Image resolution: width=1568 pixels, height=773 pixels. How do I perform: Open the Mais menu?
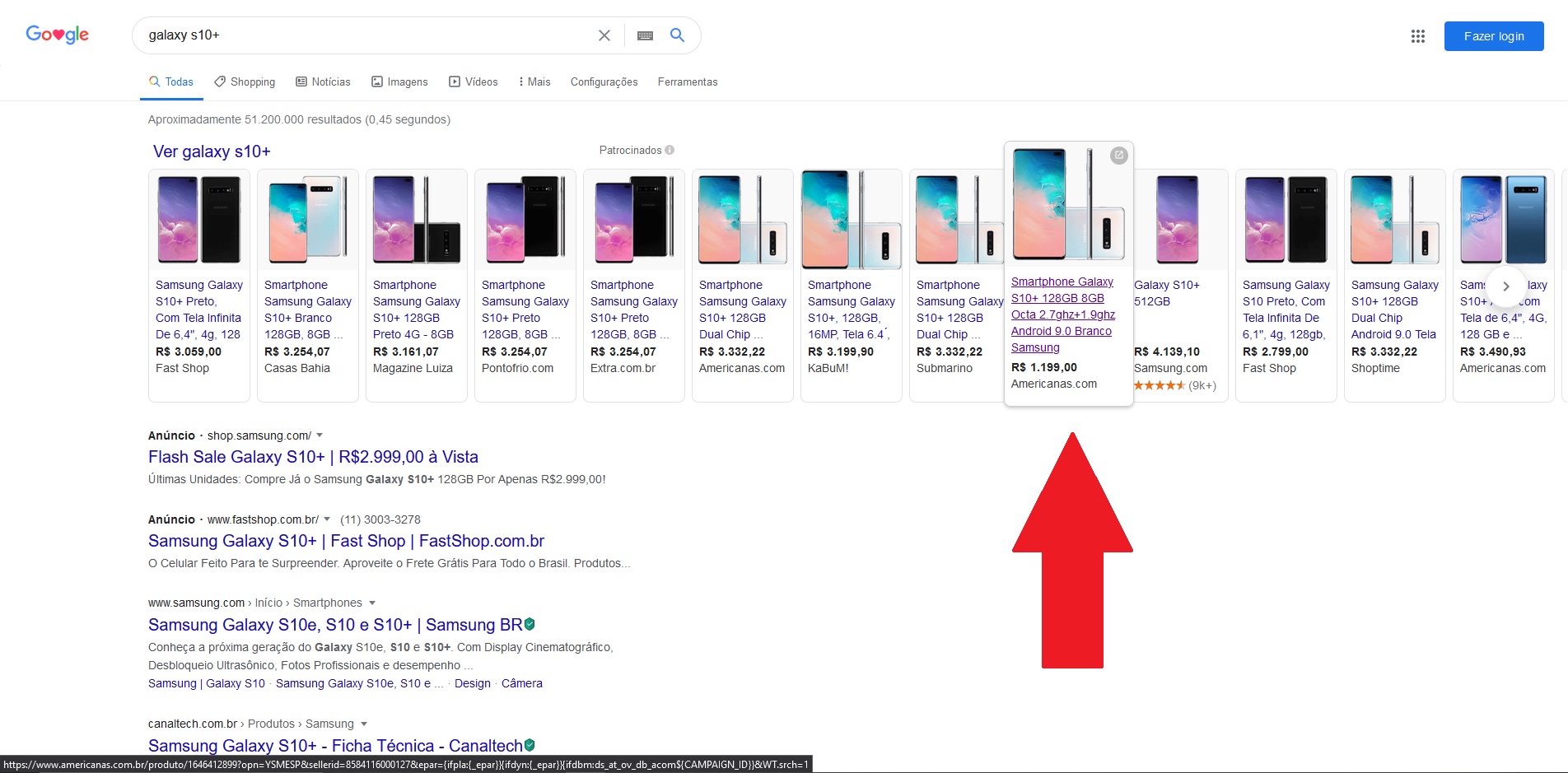point(534,81)
